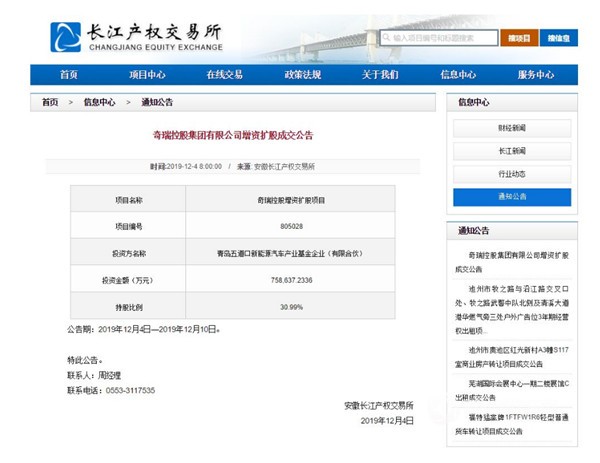The height and width of the screenshot is (463, 600).
Task: Click the signature date 2019年12月4日
Action: point(387,421)
